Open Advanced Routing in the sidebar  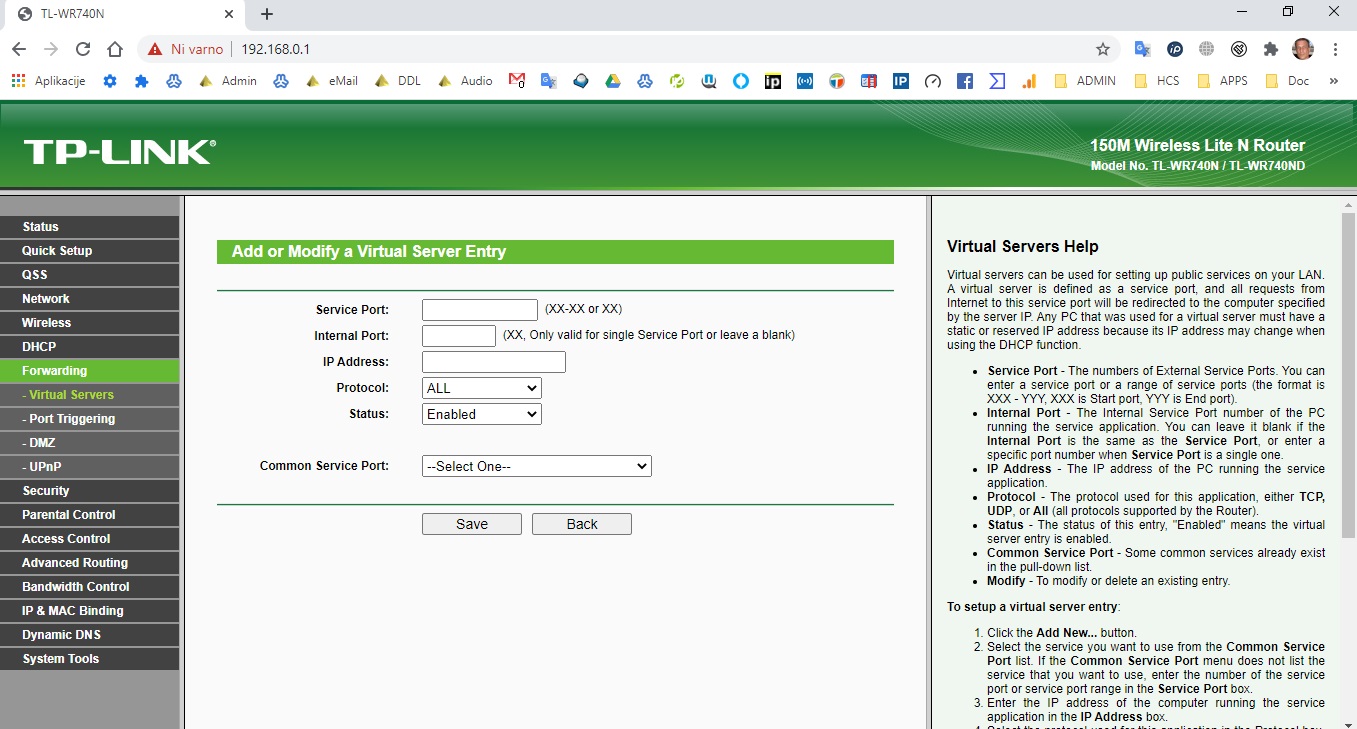(x=90, y=563)
